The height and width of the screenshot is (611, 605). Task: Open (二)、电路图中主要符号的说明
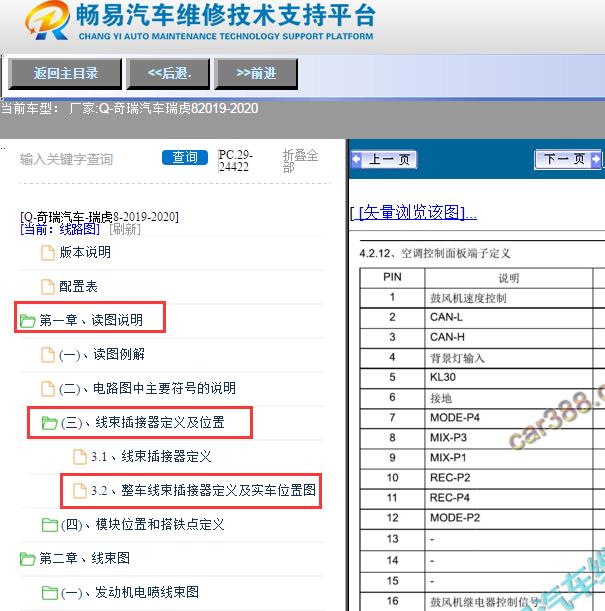point(147,388)
